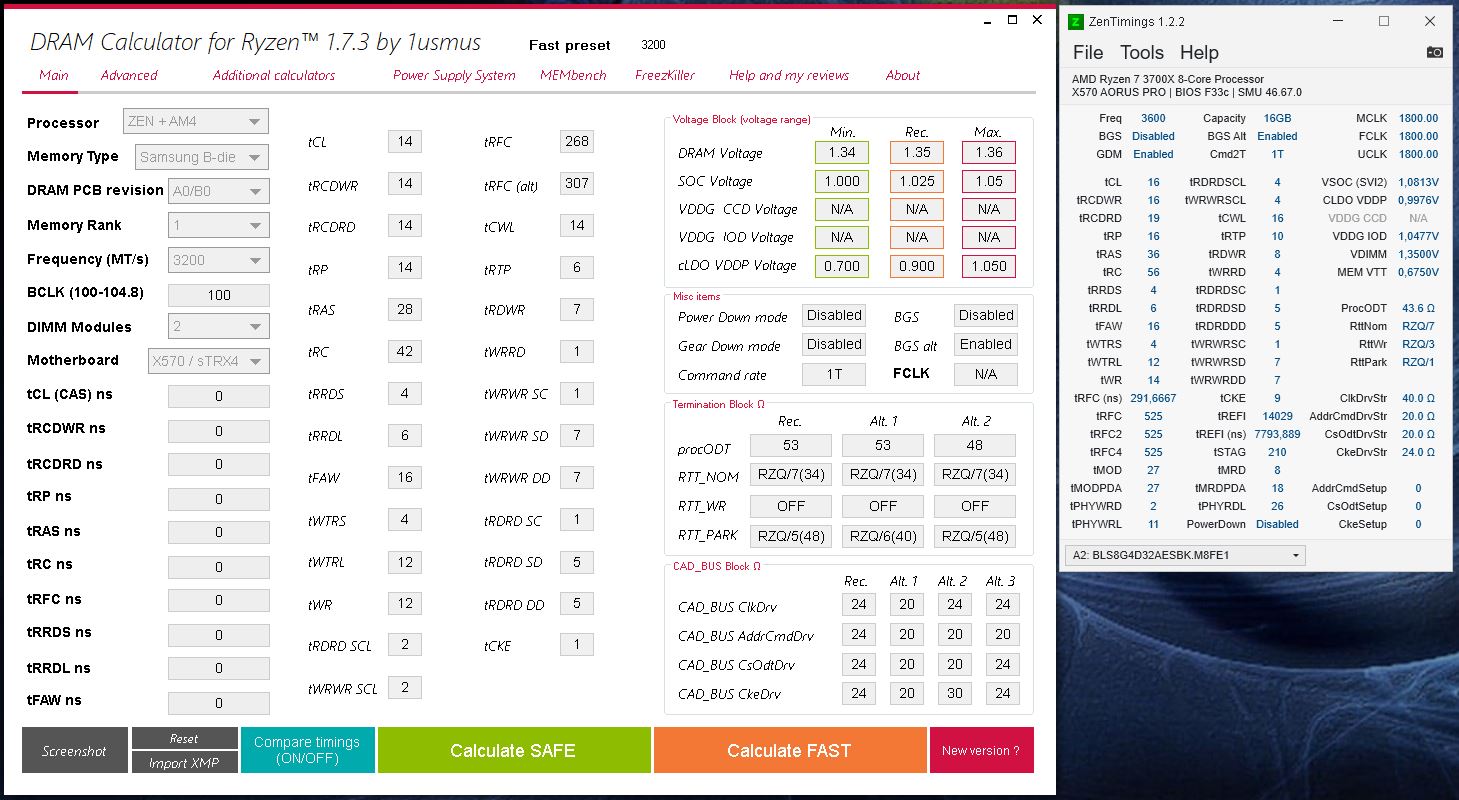Click the cLDO VDDP Voltage Rec. value 0.900
This screenshot has width=1459, height=800.
[x=917, y=266]
